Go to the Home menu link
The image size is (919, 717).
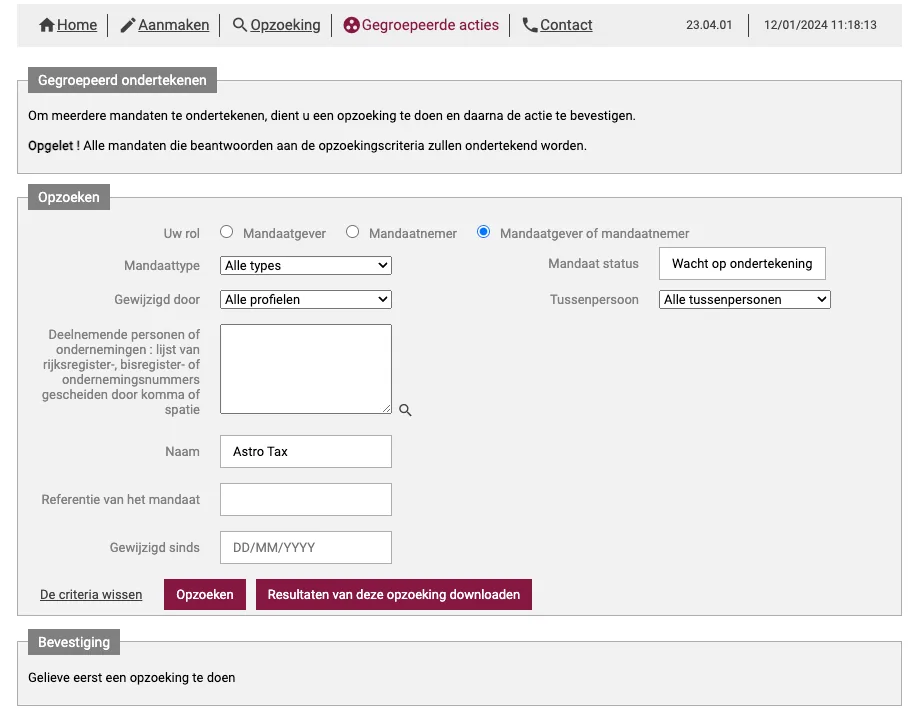pos(77,25)
